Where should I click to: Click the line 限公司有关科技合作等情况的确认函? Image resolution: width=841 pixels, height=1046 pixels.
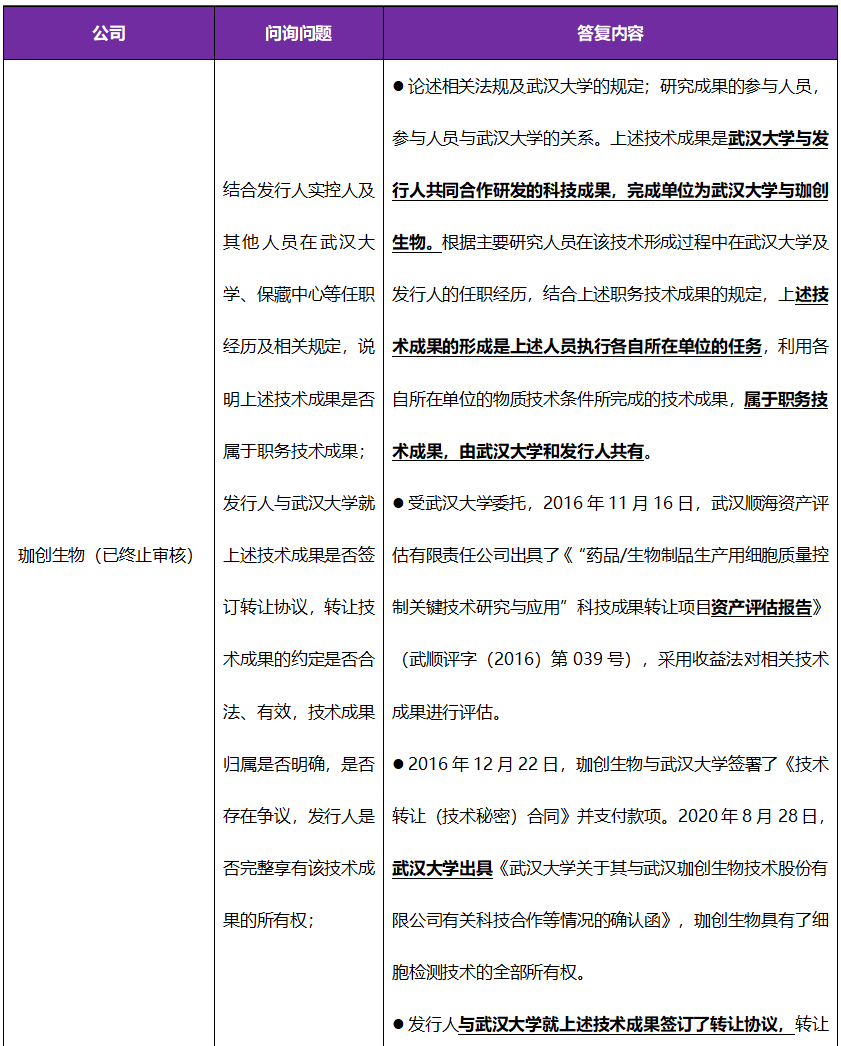610,920
